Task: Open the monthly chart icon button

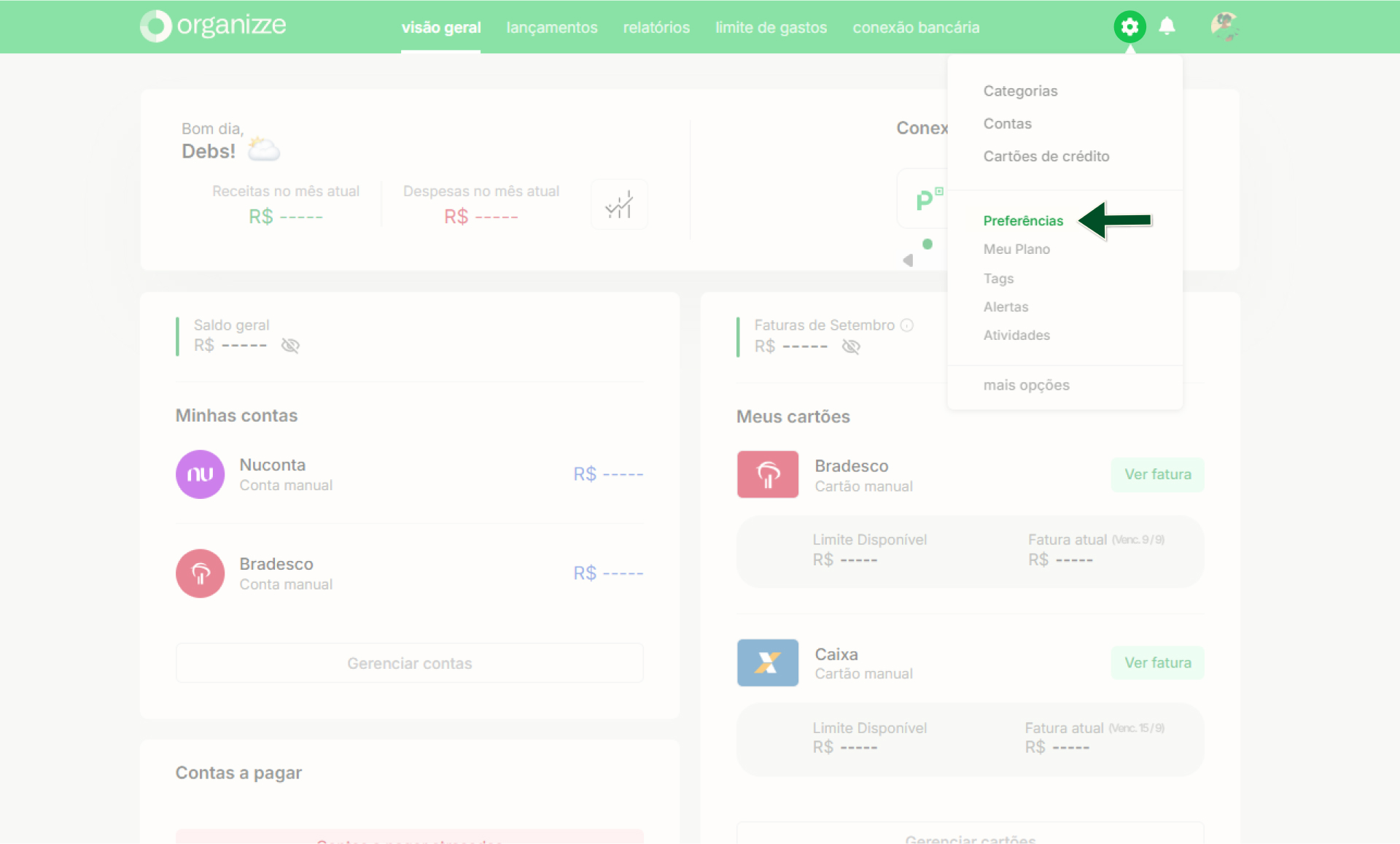Action: (x=619, y=205)
